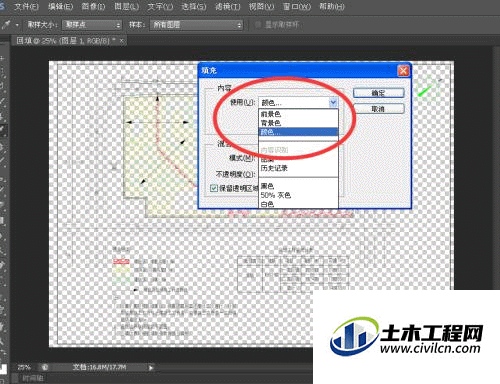This screenshot has width=500, height=384.
Task: Click the 确定 button in the Fill dialog
Action: [x=379, y=93]
